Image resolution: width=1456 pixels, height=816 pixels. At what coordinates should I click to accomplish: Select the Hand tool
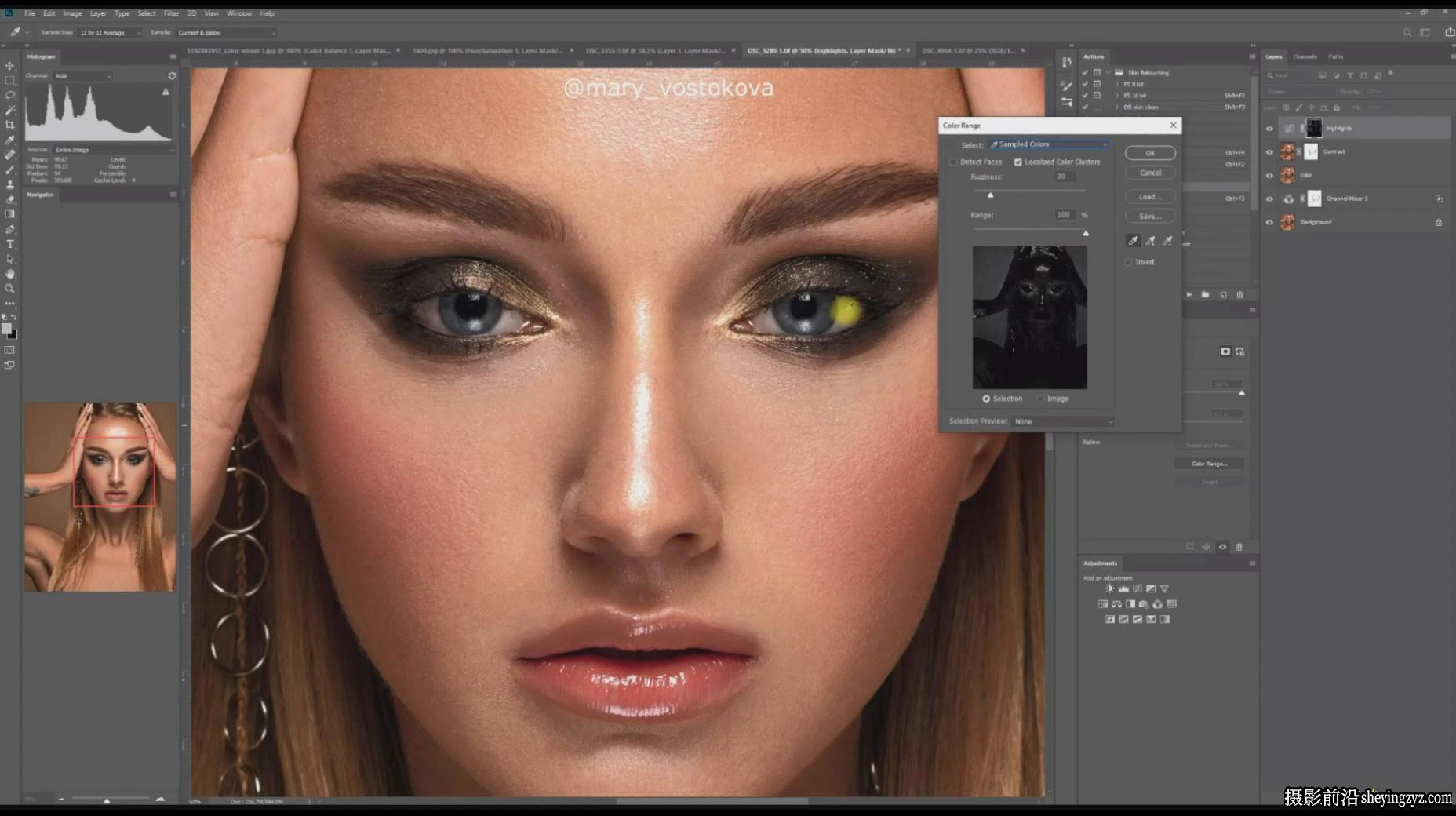10,274
